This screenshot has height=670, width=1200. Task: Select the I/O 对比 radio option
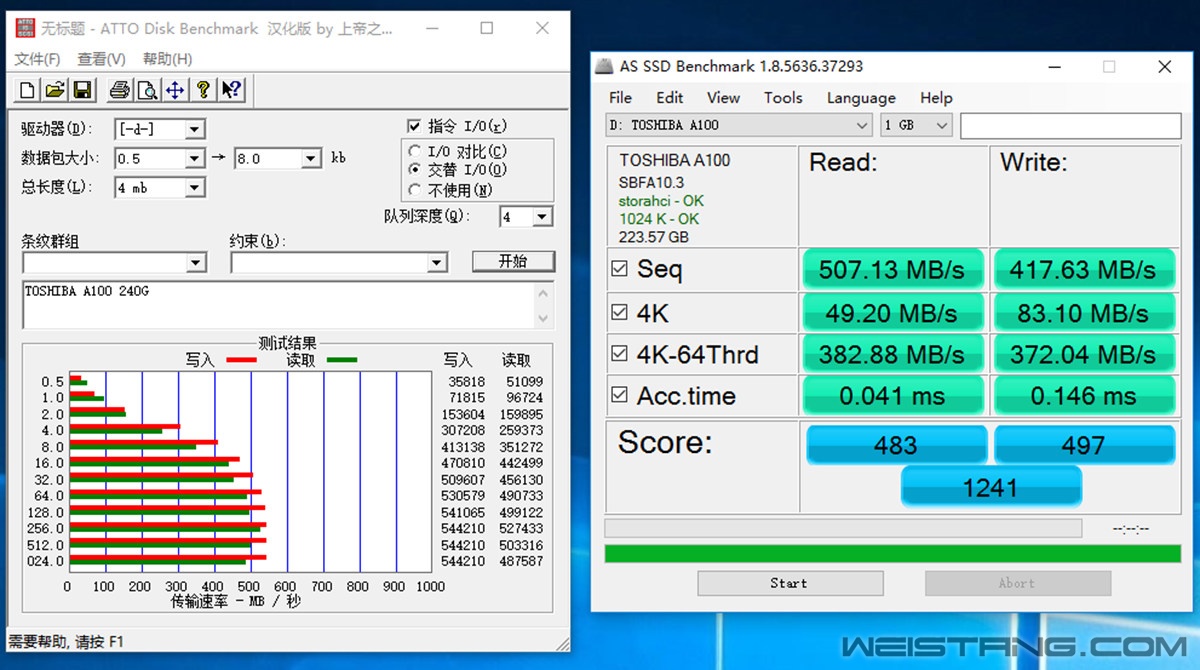pyautogui.click(x=414, y=152)
